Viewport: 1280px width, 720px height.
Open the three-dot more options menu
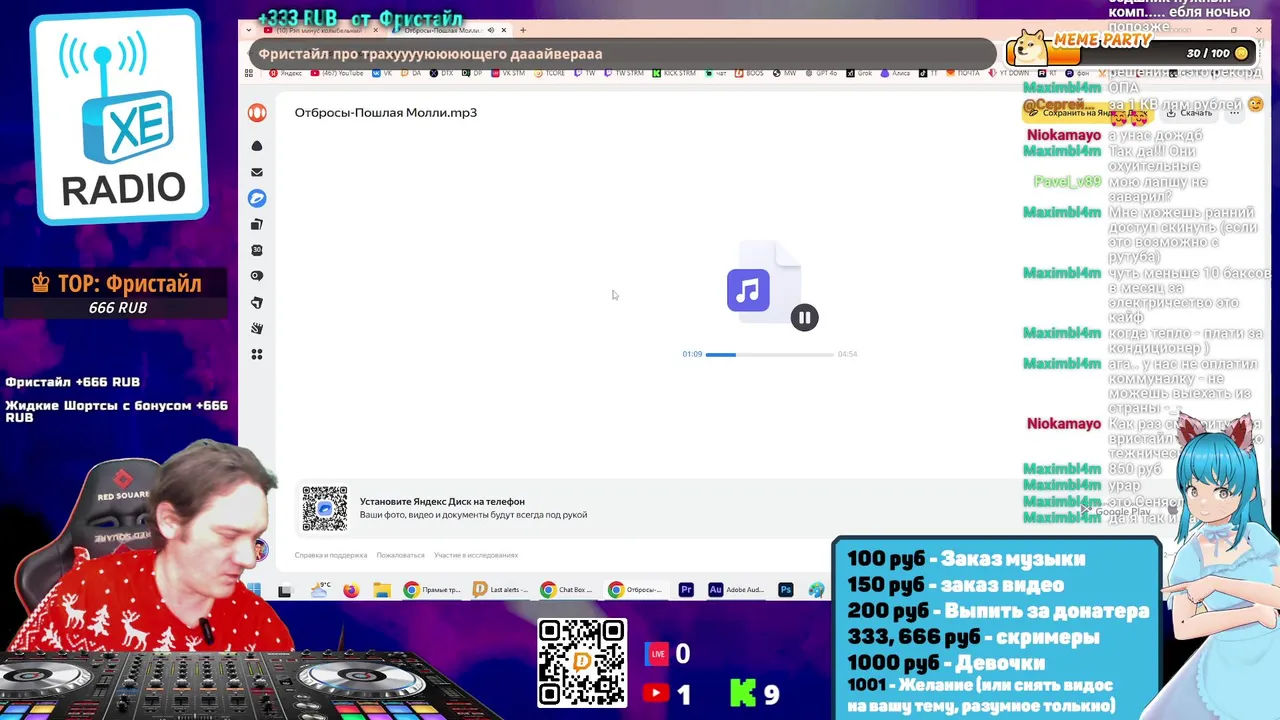pos(1234,113)
